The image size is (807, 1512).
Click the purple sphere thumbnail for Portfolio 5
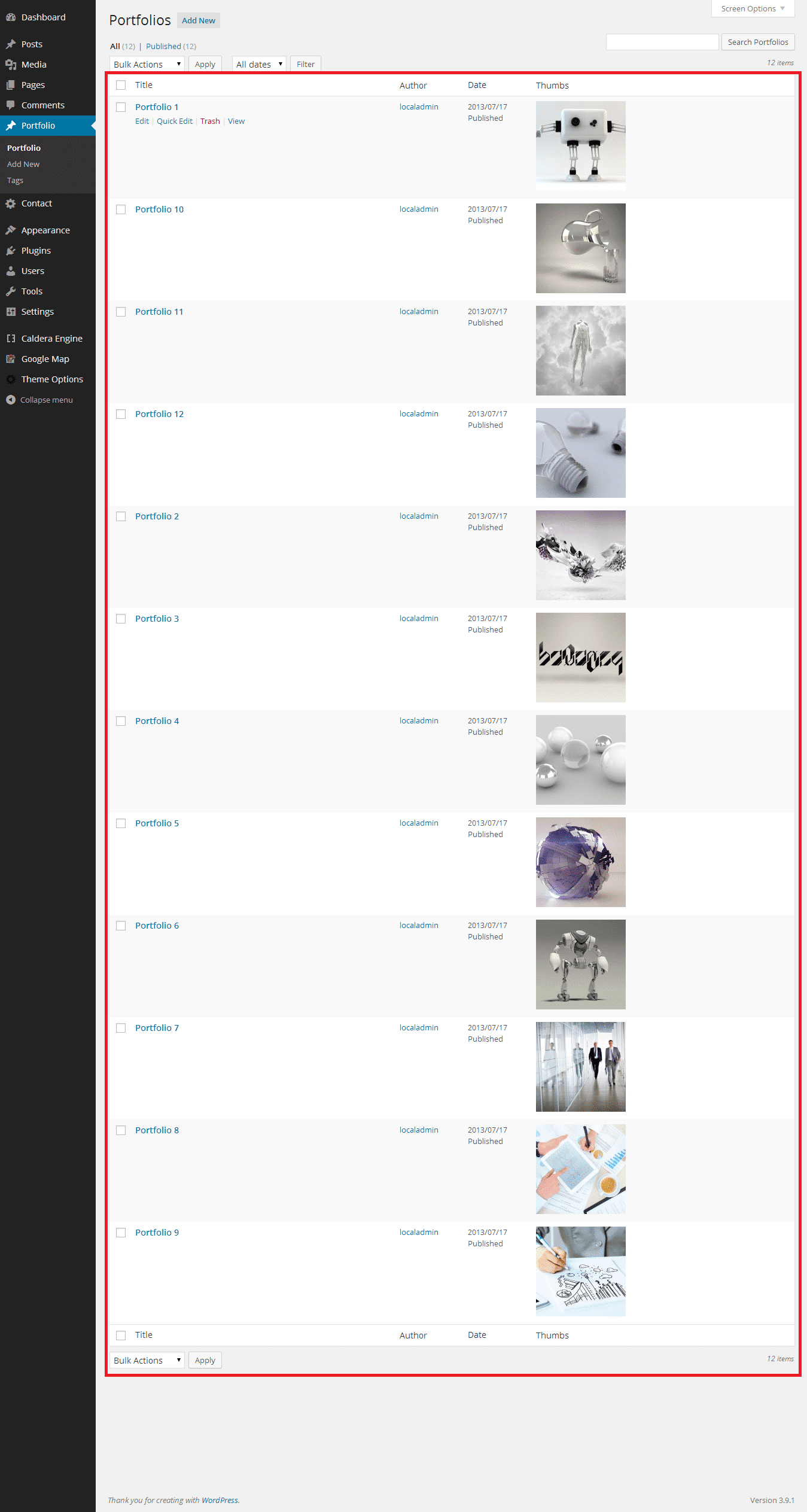point(581,862)
